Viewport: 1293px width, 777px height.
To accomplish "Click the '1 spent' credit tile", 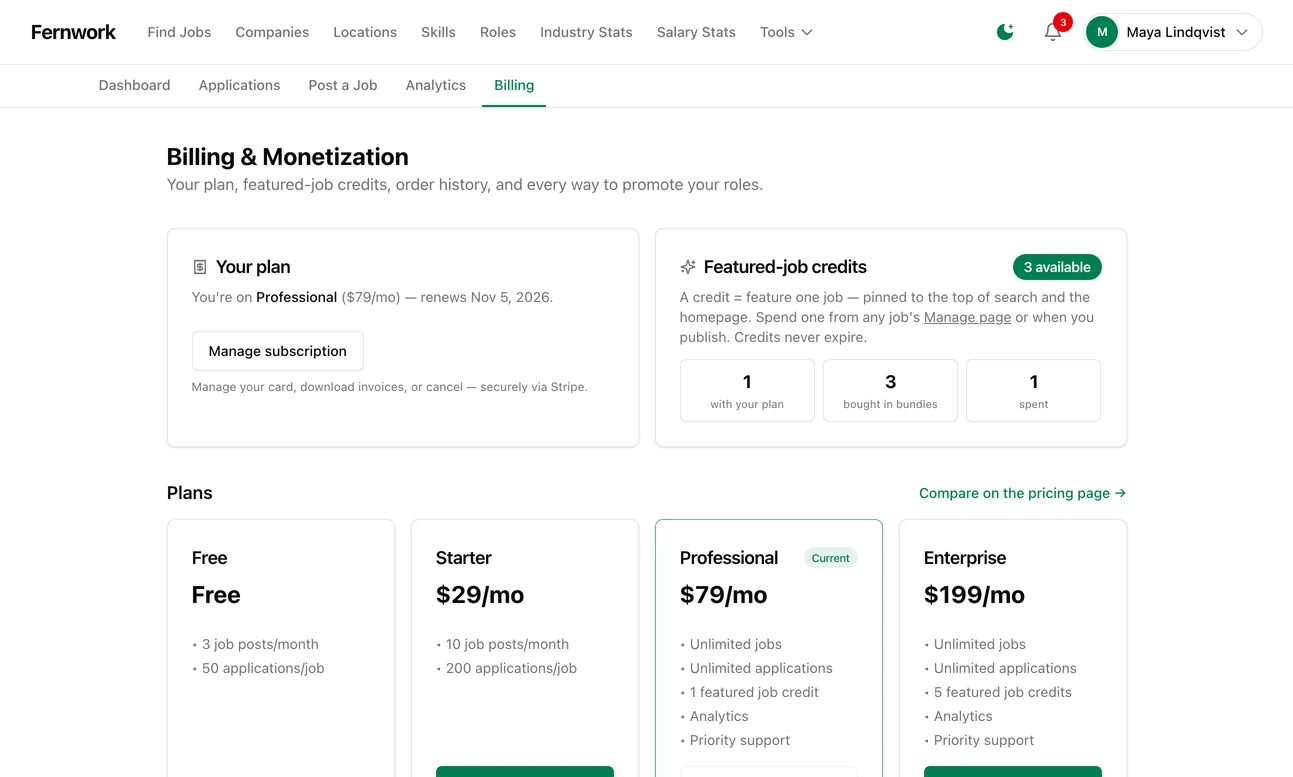I will coord(1033,391).
